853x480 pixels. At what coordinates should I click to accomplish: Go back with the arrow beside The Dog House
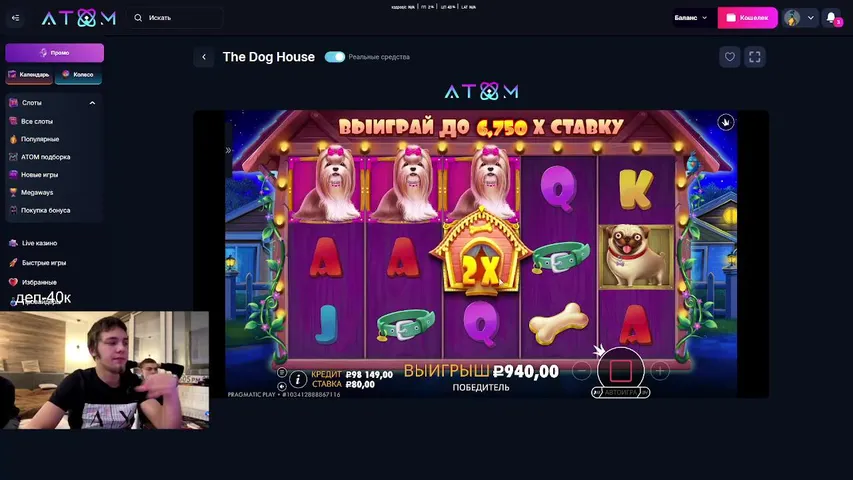click(x=204, y=57)
